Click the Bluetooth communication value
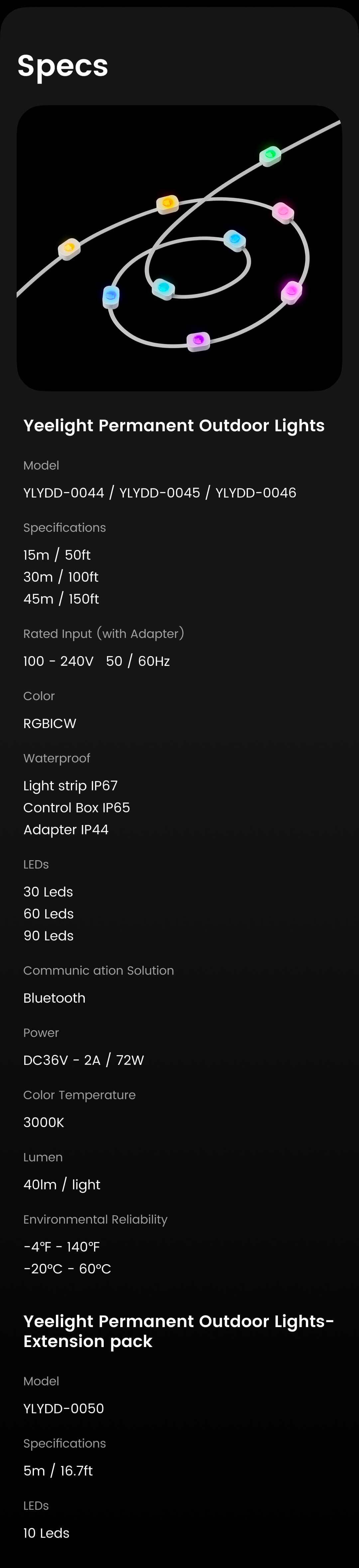359x1568 pixels. pyautogui.click(x=54, y=998)
